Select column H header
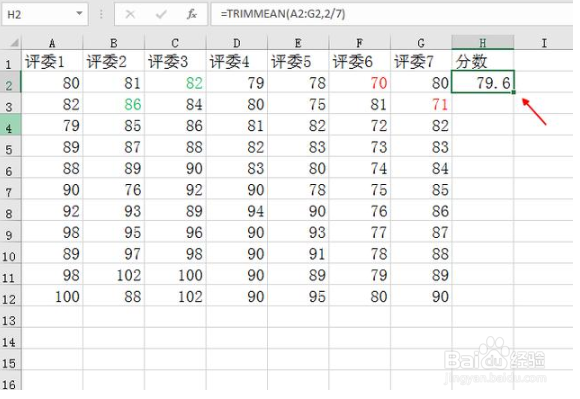This screenshot has height=399, width=580. point(483,43)
